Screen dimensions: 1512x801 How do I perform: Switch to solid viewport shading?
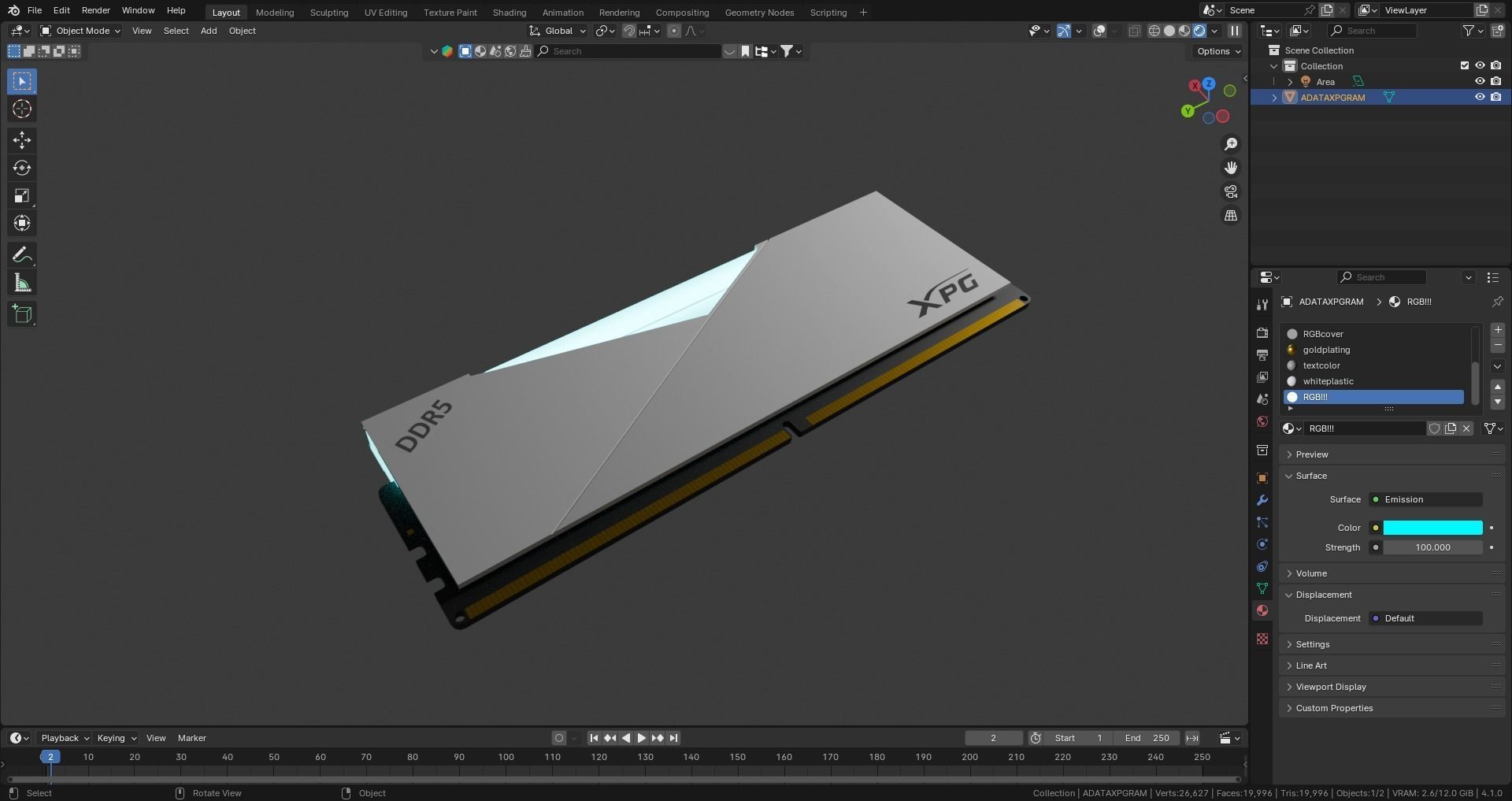click(1169, 31)
